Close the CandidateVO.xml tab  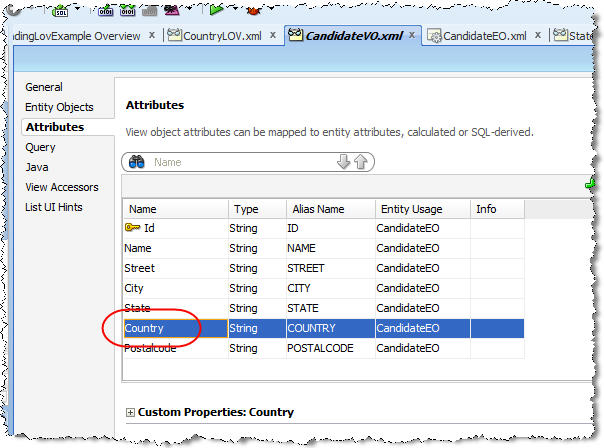tap(412, 36)
